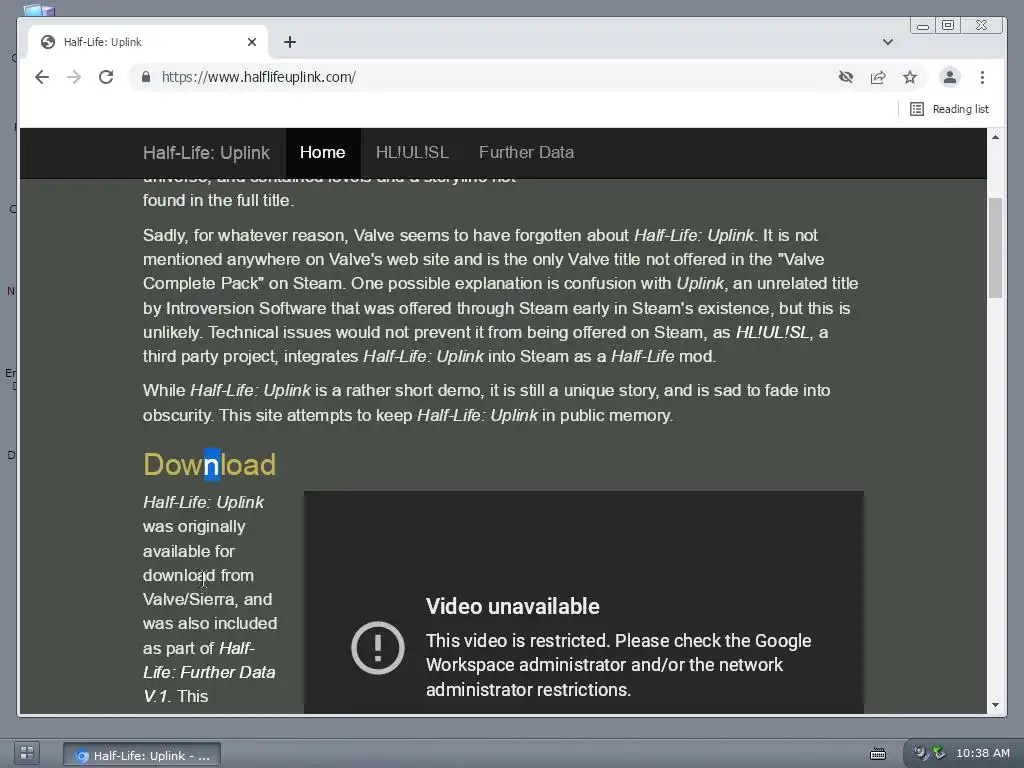Minimize the browser window

coord(923,25)
